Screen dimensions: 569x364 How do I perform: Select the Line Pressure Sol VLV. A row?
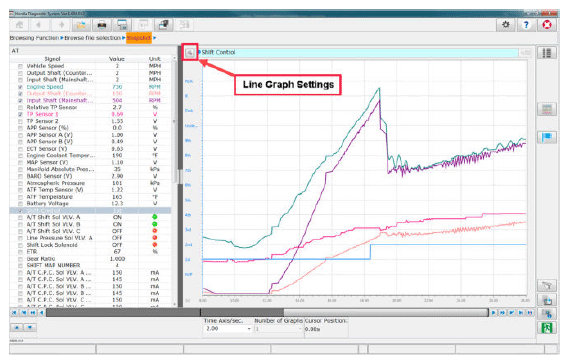coord(90,238)
